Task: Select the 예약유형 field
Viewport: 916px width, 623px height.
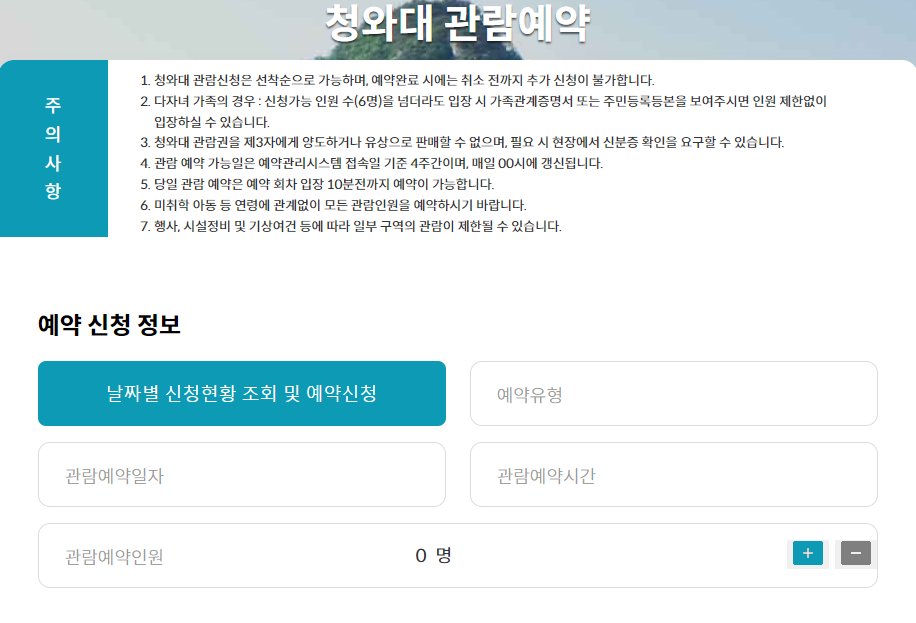Action: (x=674, y=393)
